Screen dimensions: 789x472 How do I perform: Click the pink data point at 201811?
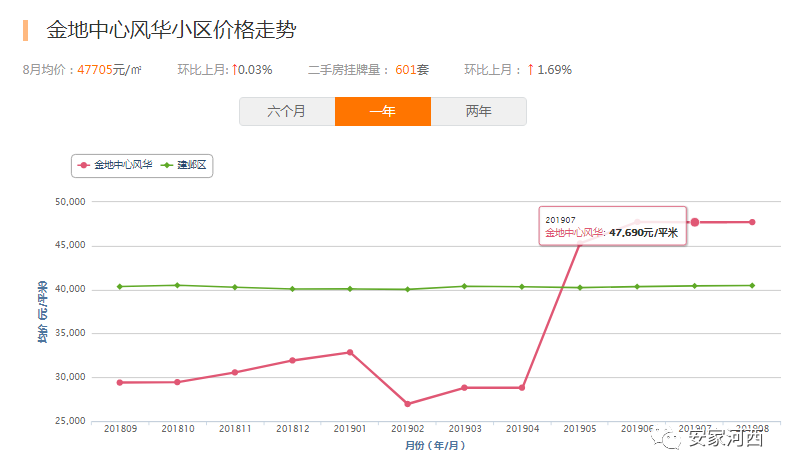click(235, 372)
